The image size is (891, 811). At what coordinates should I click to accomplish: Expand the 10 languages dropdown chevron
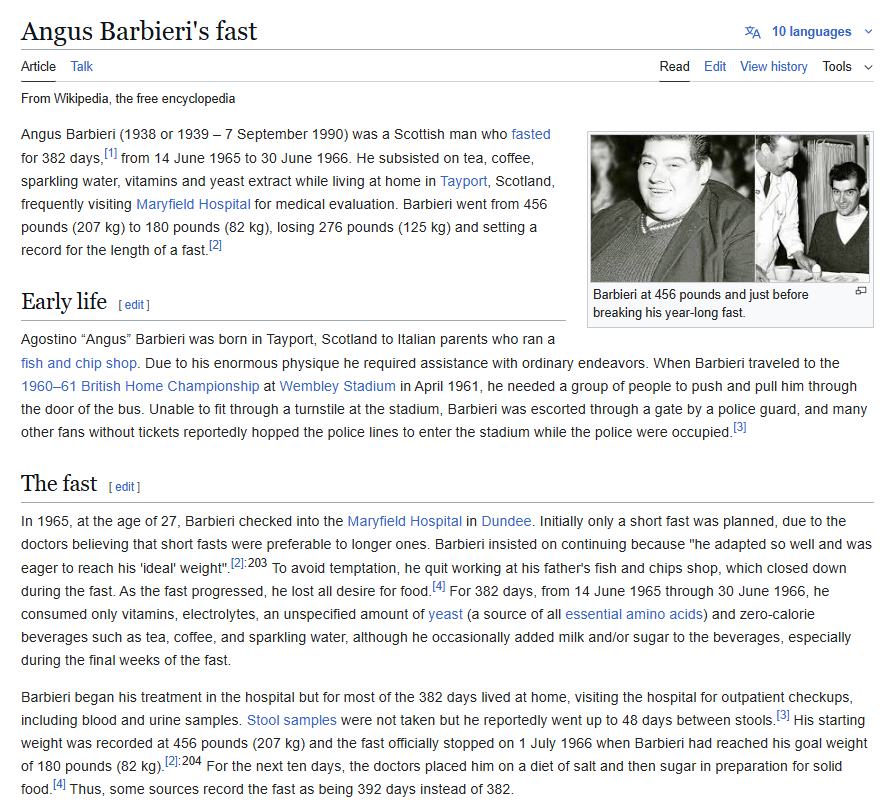click(x=868, y=32)
